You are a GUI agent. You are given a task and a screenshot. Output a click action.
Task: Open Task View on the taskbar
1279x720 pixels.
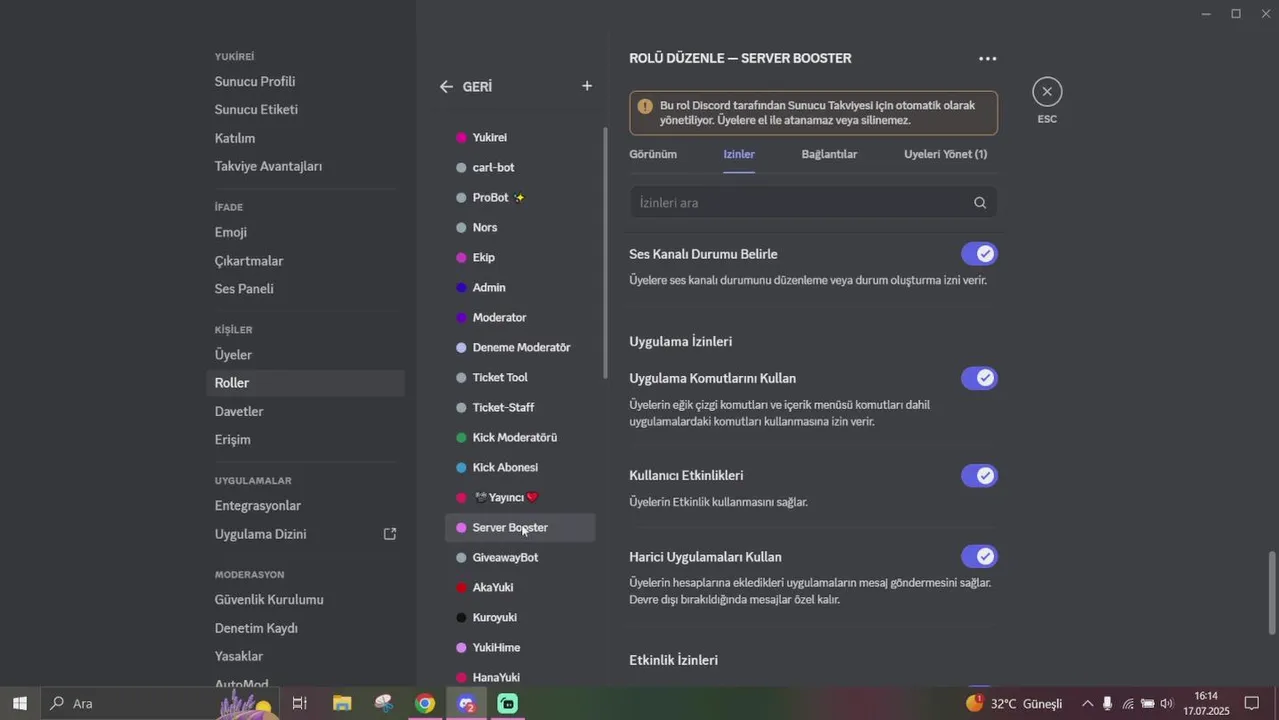coord(299,703)
